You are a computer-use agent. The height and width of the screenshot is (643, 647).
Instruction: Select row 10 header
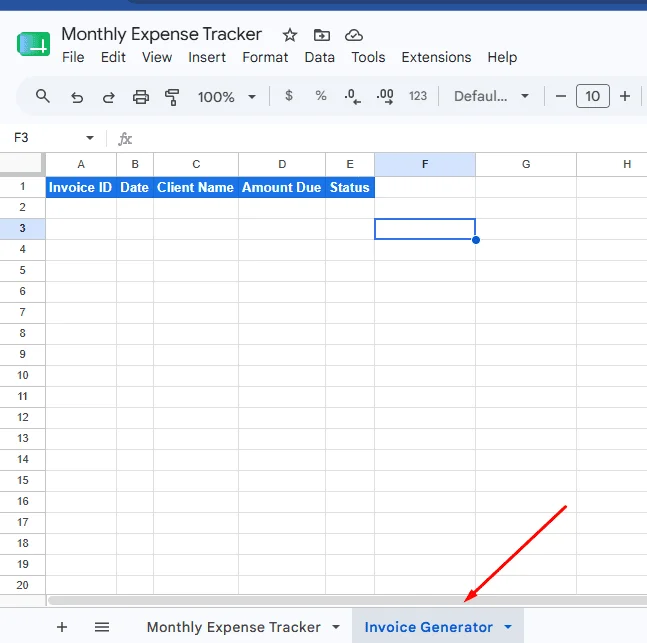pyautogui.click(x=22, y=375)
